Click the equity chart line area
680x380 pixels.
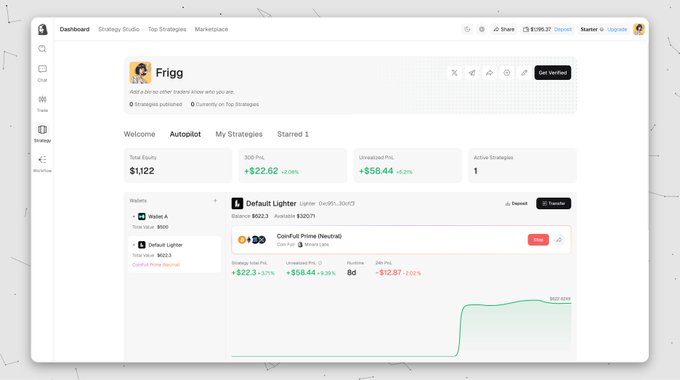click(401, 328)
